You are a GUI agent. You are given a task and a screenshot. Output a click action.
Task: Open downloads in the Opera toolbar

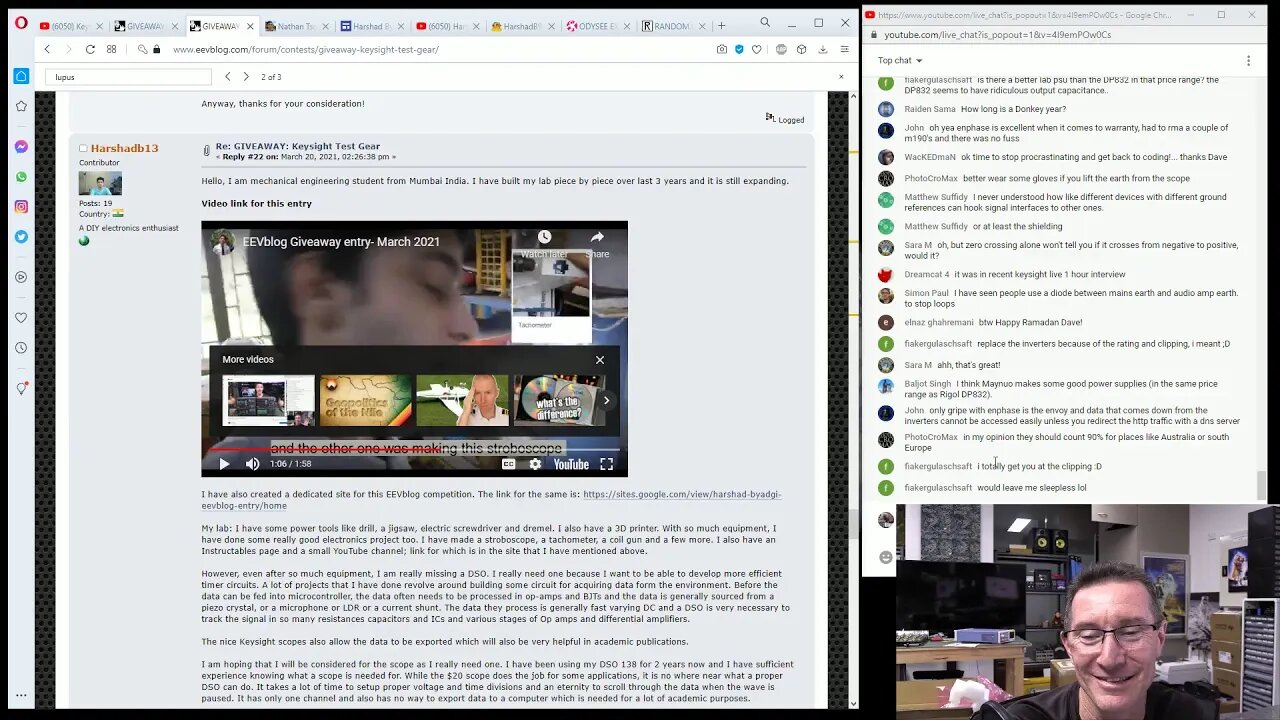tap(823, 49)
